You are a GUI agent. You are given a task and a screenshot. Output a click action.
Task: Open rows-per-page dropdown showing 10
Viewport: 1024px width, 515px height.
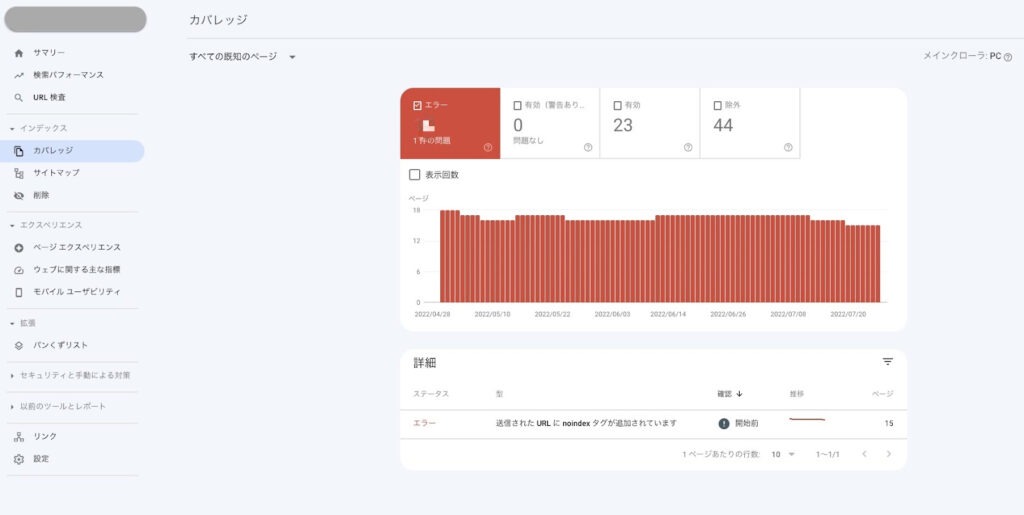click(783, 454)
